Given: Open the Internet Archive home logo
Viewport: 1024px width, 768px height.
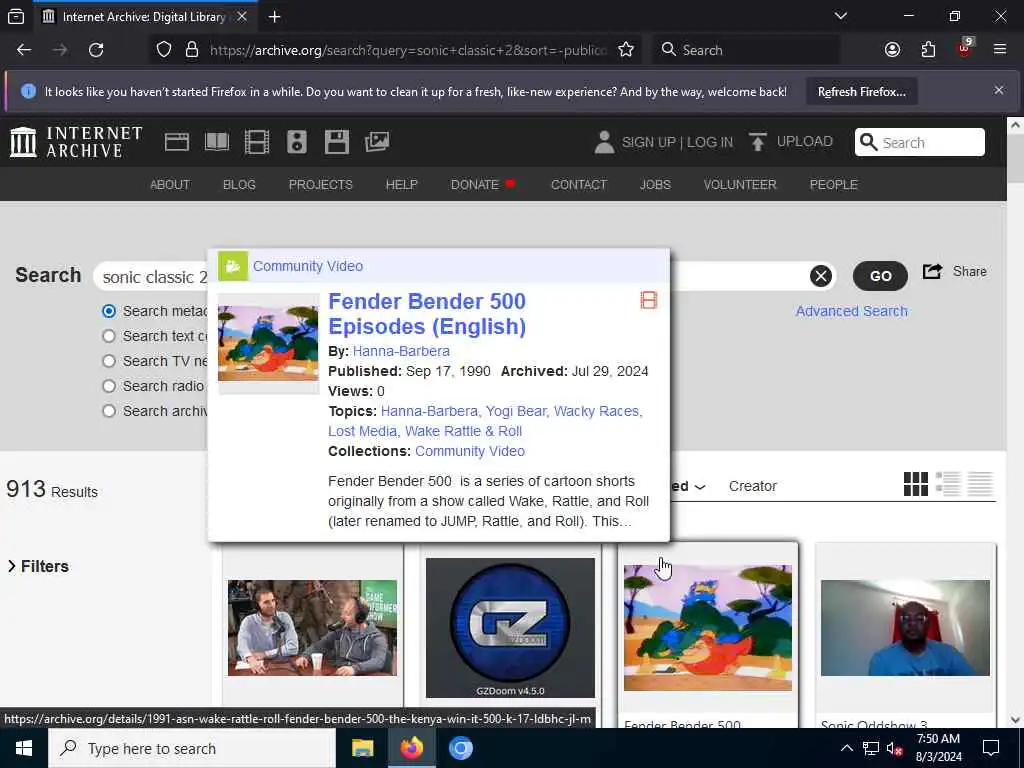Looking at the screenshot, I should 76,142.
